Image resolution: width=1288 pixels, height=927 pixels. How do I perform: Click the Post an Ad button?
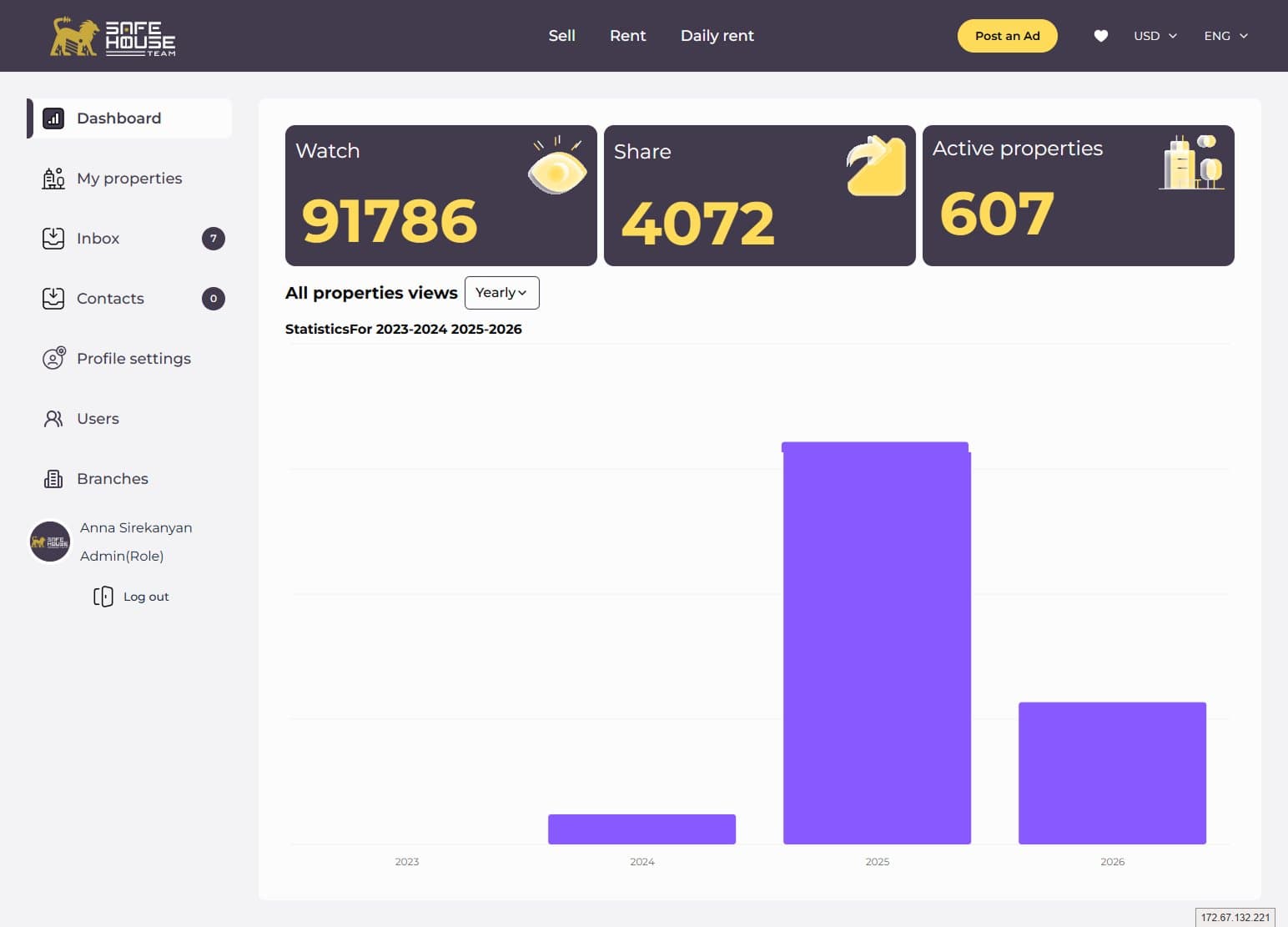click(x=1008, y=36)
